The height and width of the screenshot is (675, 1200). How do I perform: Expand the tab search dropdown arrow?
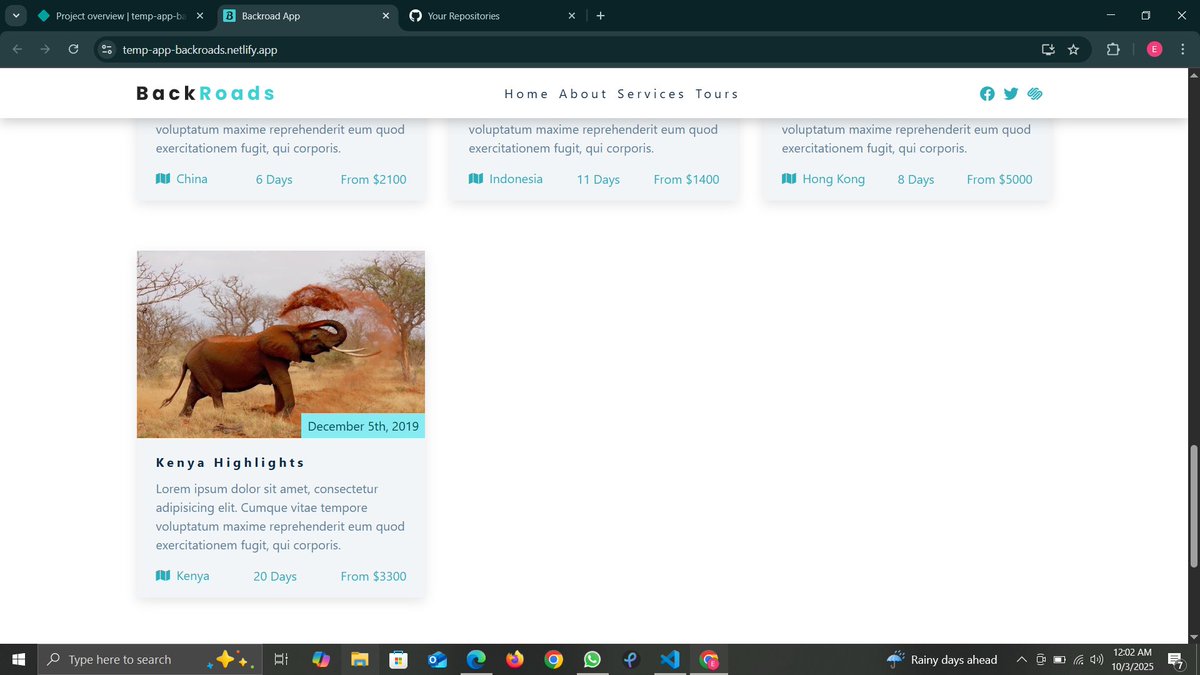tap(16, 16)
